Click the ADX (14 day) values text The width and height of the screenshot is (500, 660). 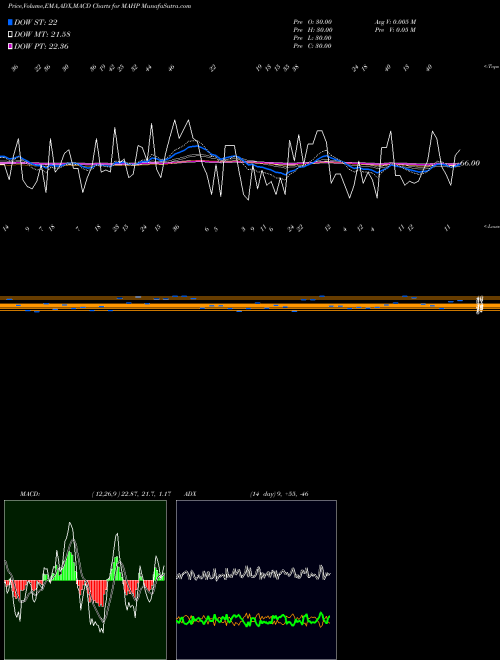pyautogui.click(x=279, y=494)
